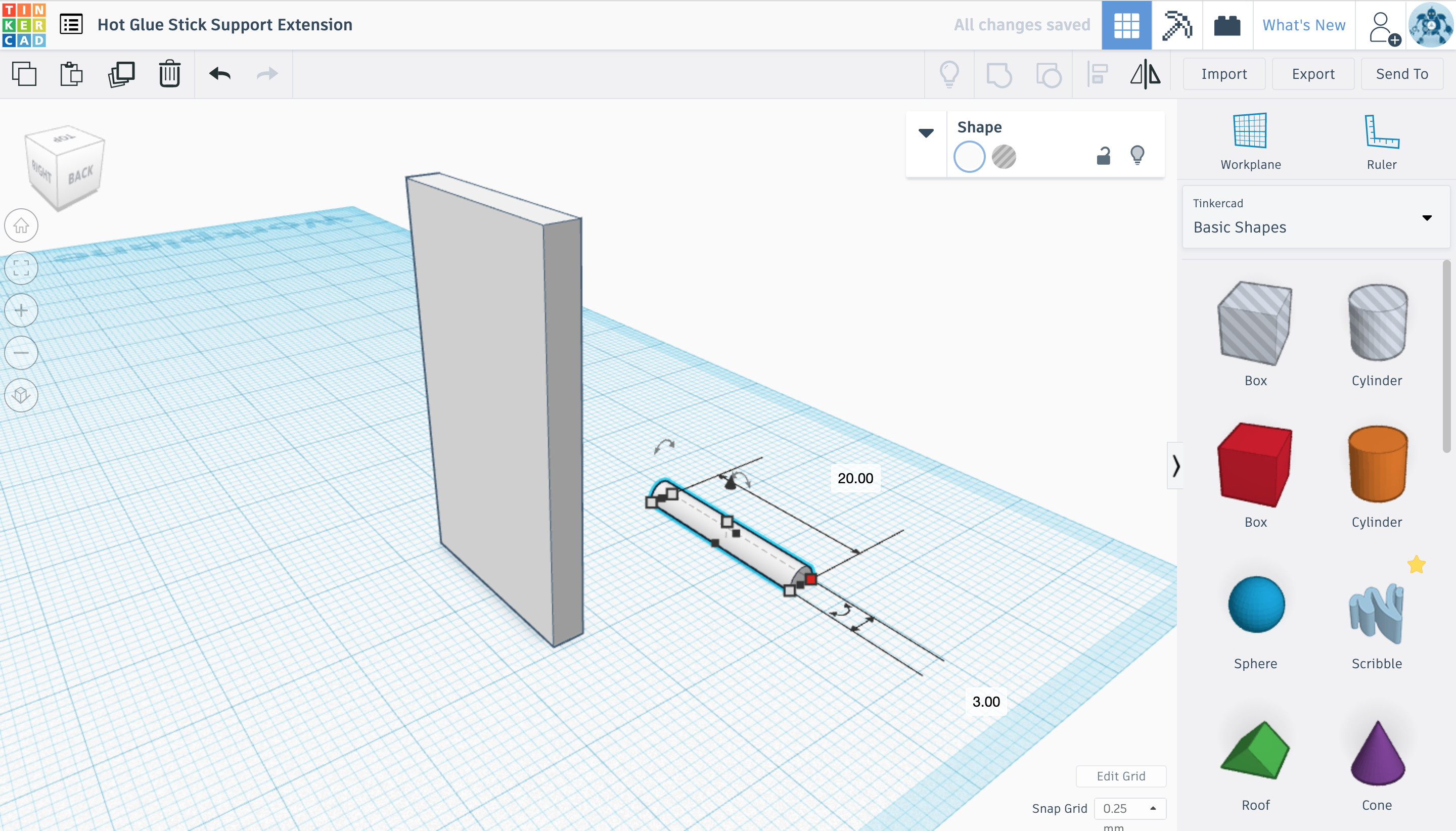The width and height of the screenshot is (1456, 831).
Task: Expand the Shape panel chevron
Action: [x=925, y=130]
